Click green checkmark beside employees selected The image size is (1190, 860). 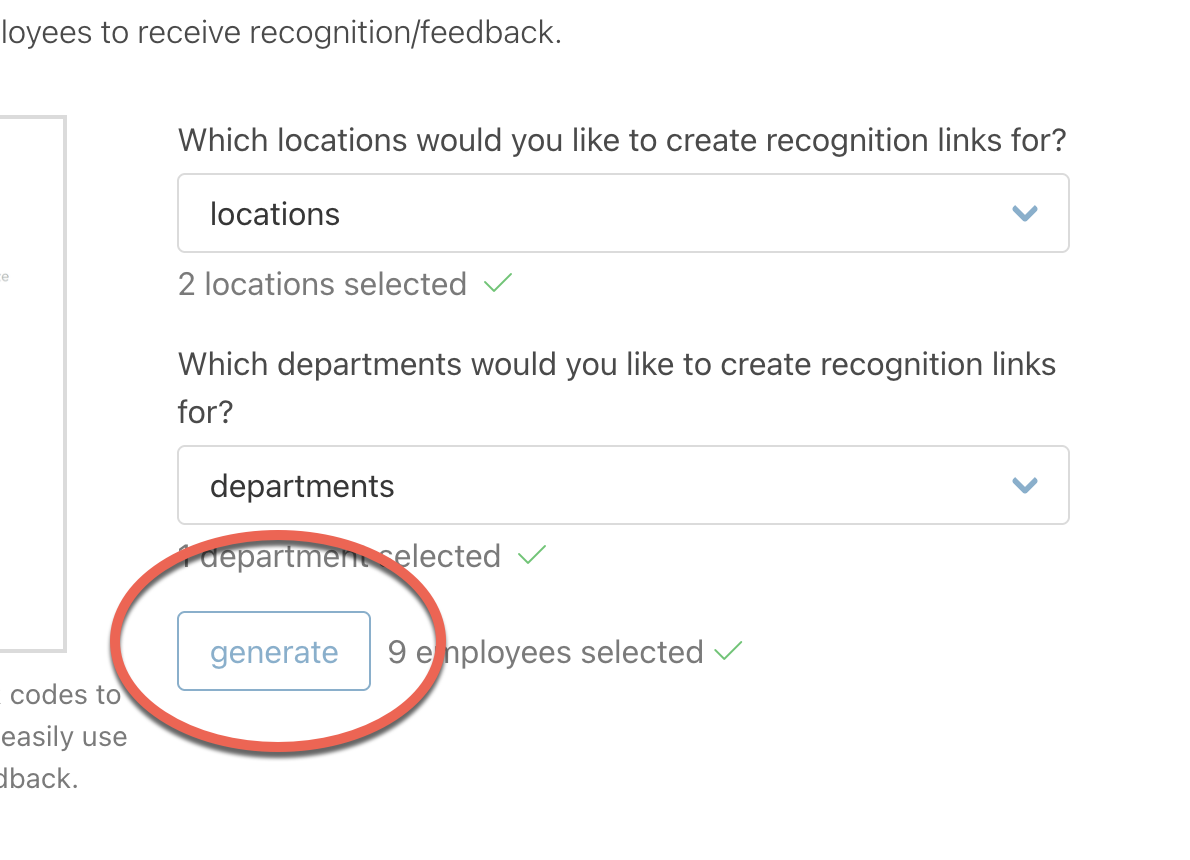pyautogui.click(x=728, y=651)
